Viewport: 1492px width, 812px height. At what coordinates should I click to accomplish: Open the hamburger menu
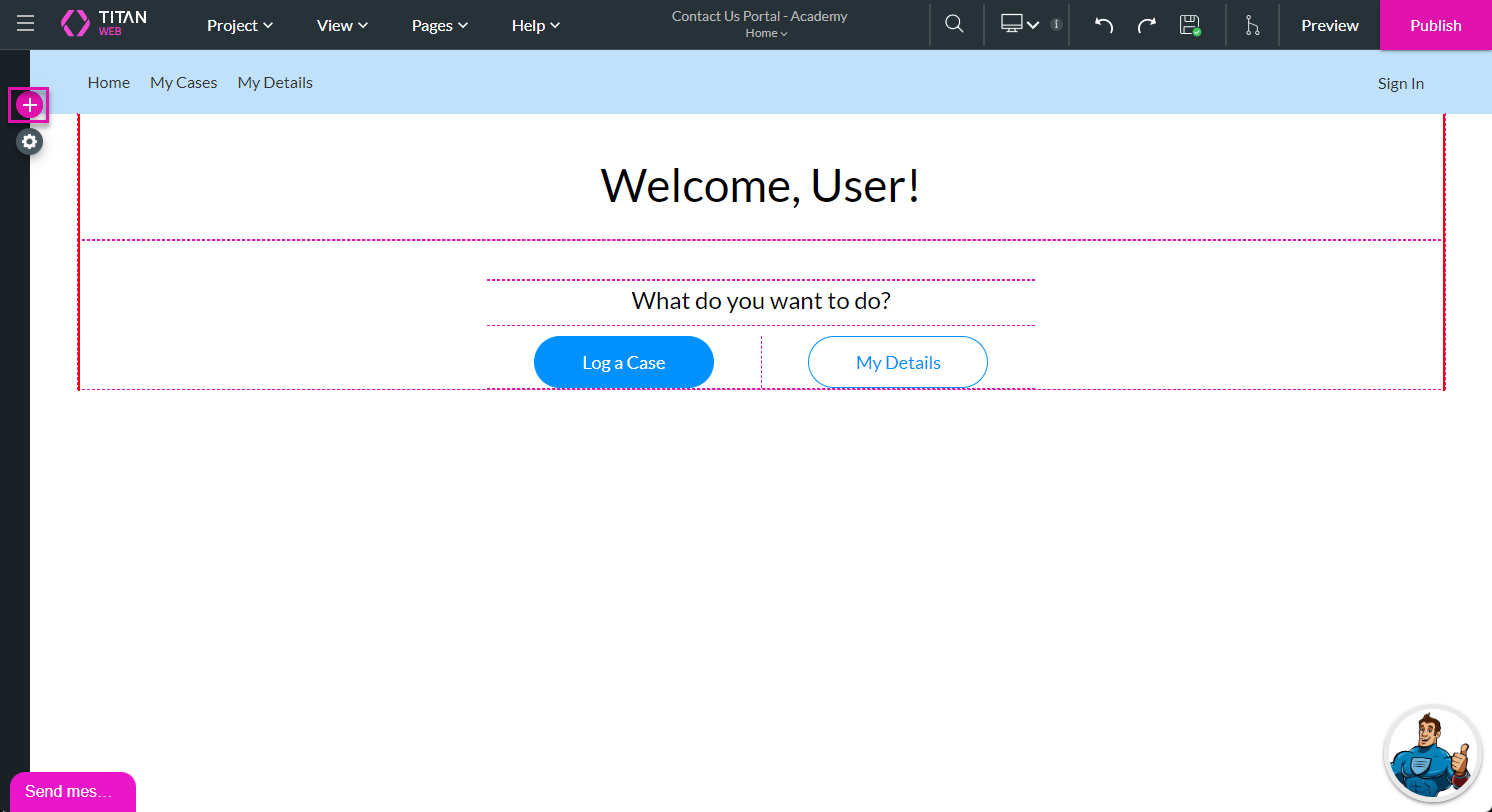pyautogui.click(x=25, y=25)
